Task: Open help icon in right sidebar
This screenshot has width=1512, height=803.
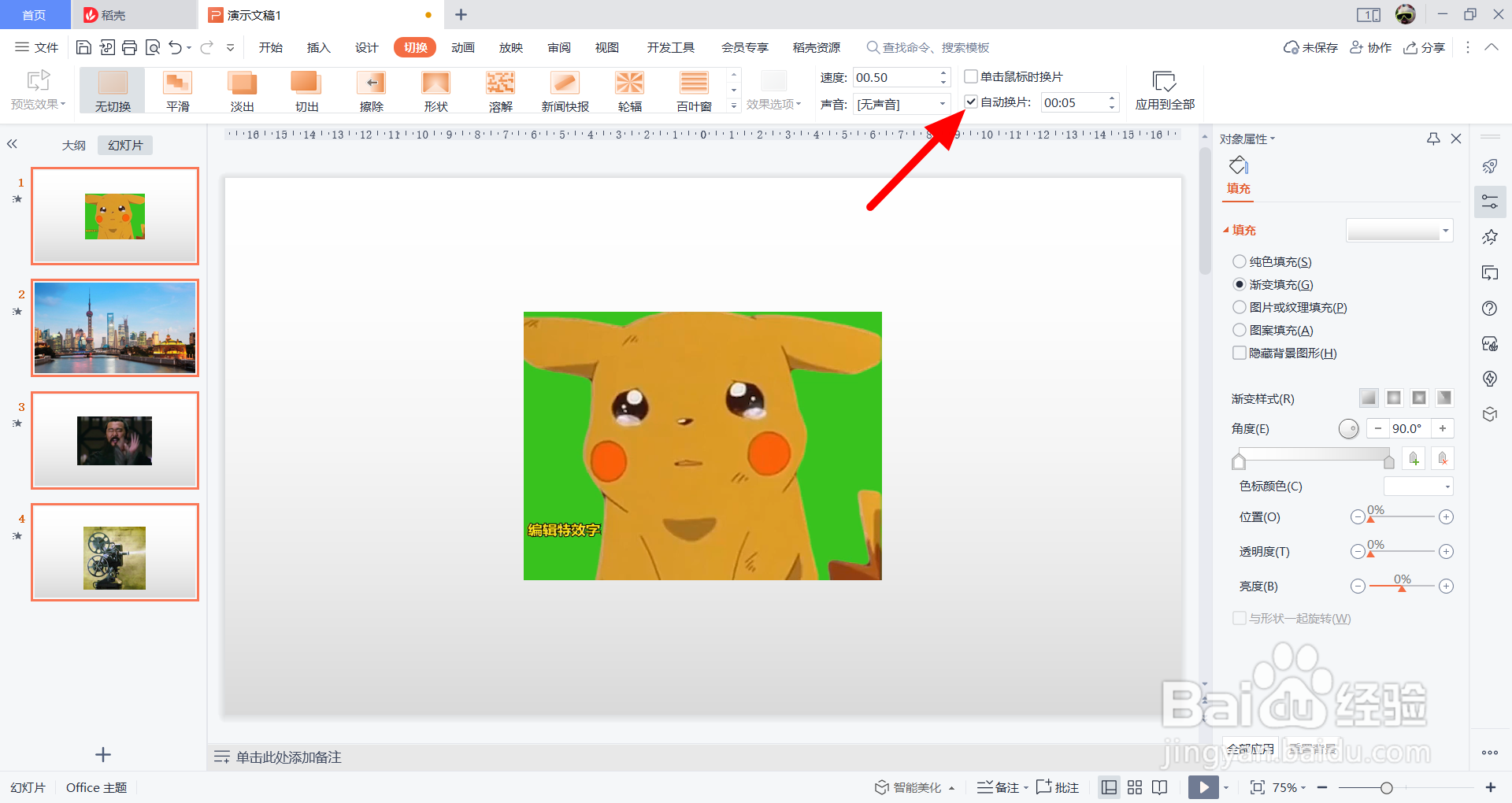Action: (x=1489, y=309)
